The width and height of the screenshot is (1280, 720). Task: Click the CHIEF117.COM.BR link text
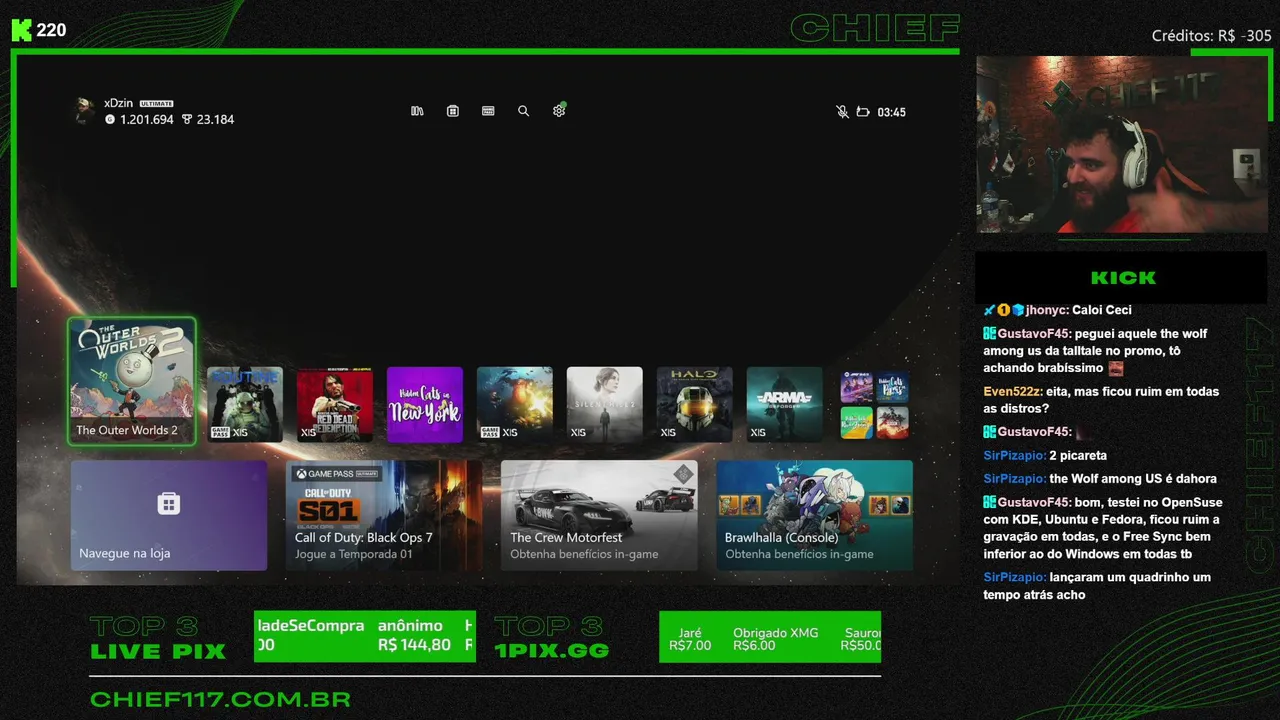tap(220, 700)
